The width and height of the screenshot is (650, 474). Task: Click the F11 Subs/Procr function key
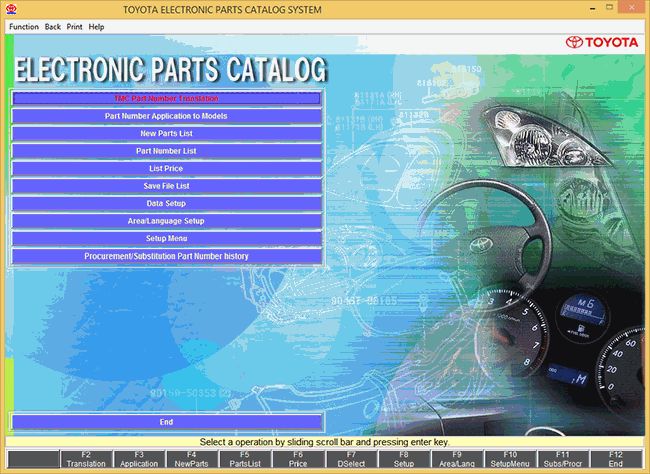[x=563, y=459]
